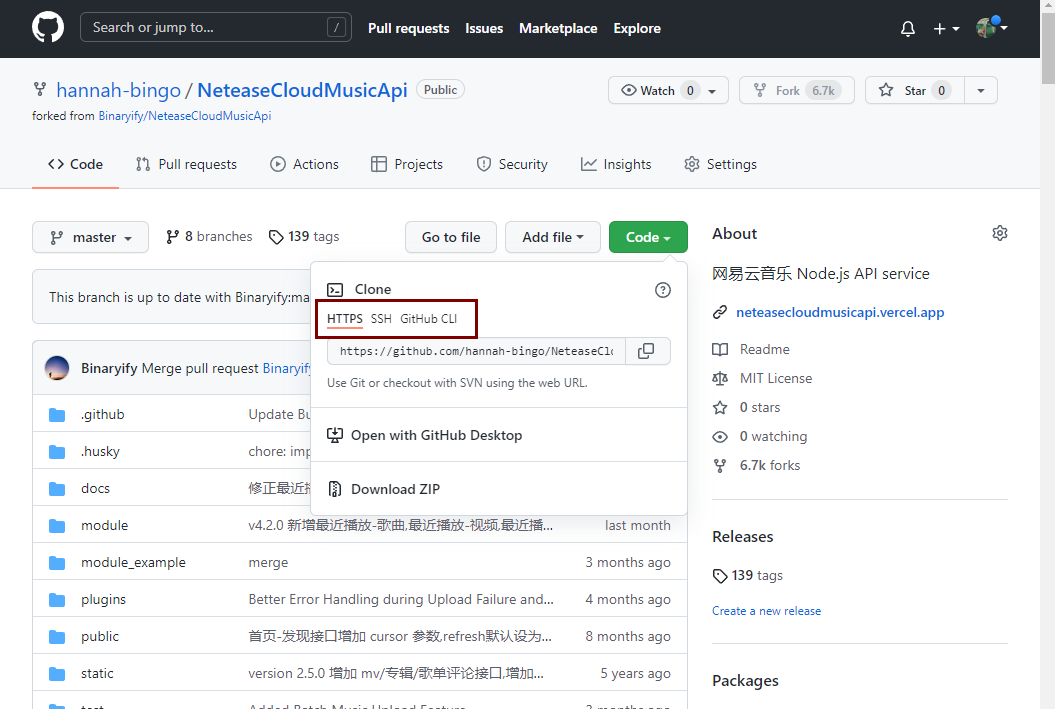Select the GitHub CLI clone tab
Screen dimensions: 1055x709
(x=428, y=319)
